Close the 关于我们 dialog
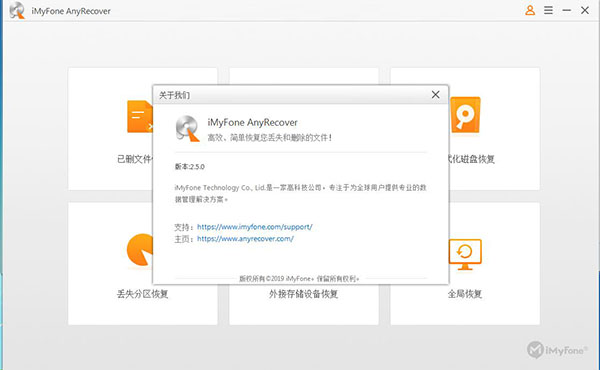 435,95
